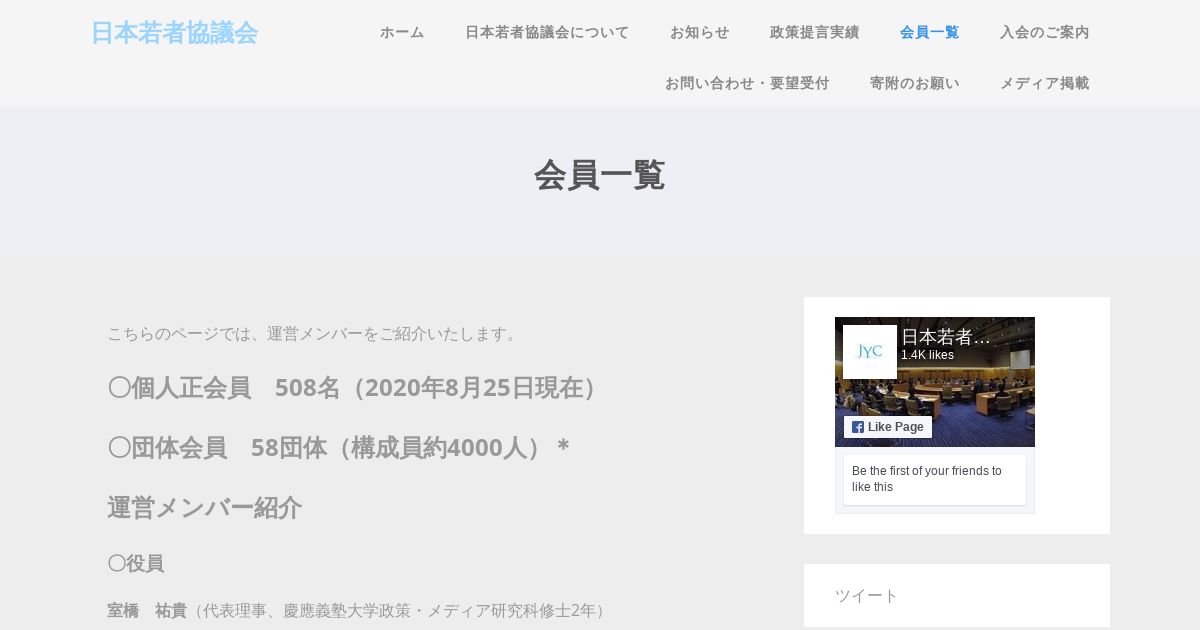The image size is (1200, 630).
Task: Click the 〇役員 subheading
Action: (x=136, y=563)
